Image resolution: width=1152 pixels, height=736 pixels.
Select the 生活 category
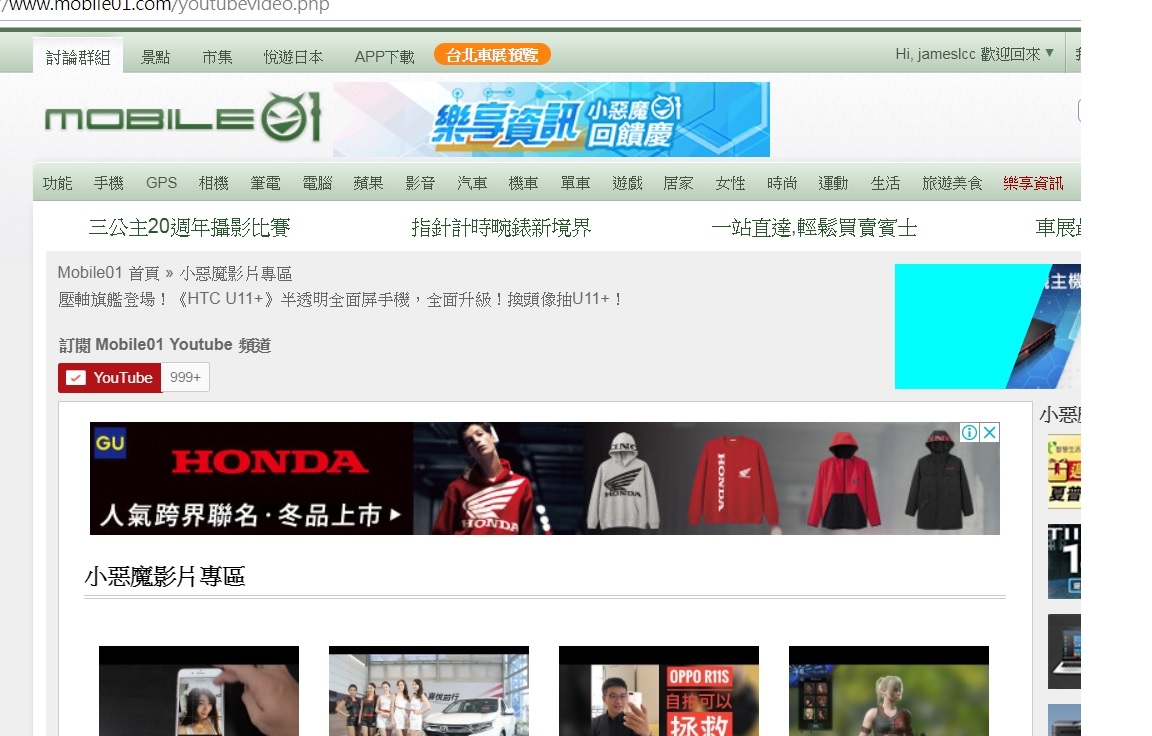point(885,183)
